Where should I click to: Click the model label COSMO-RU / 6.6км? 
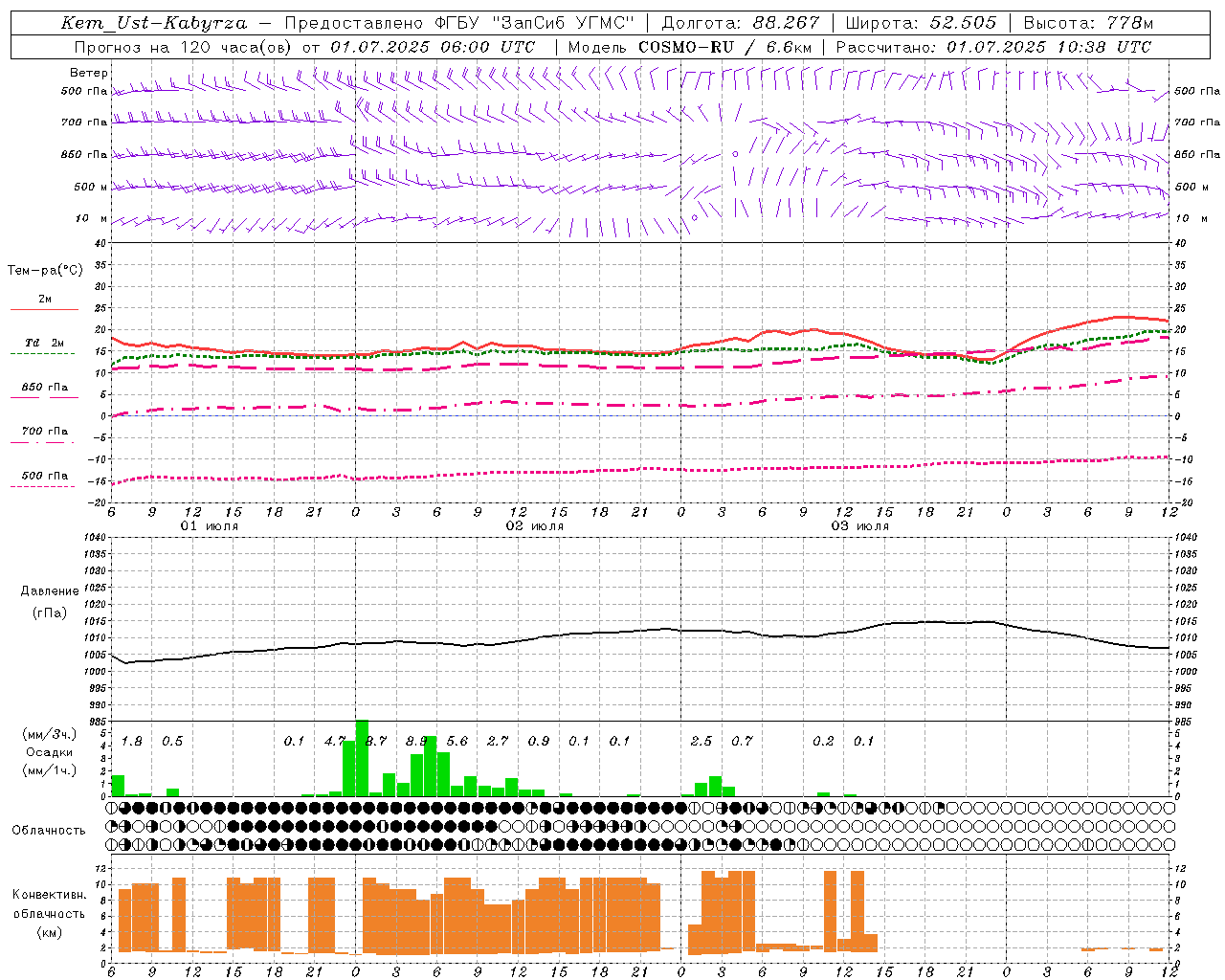click(724, 47)
